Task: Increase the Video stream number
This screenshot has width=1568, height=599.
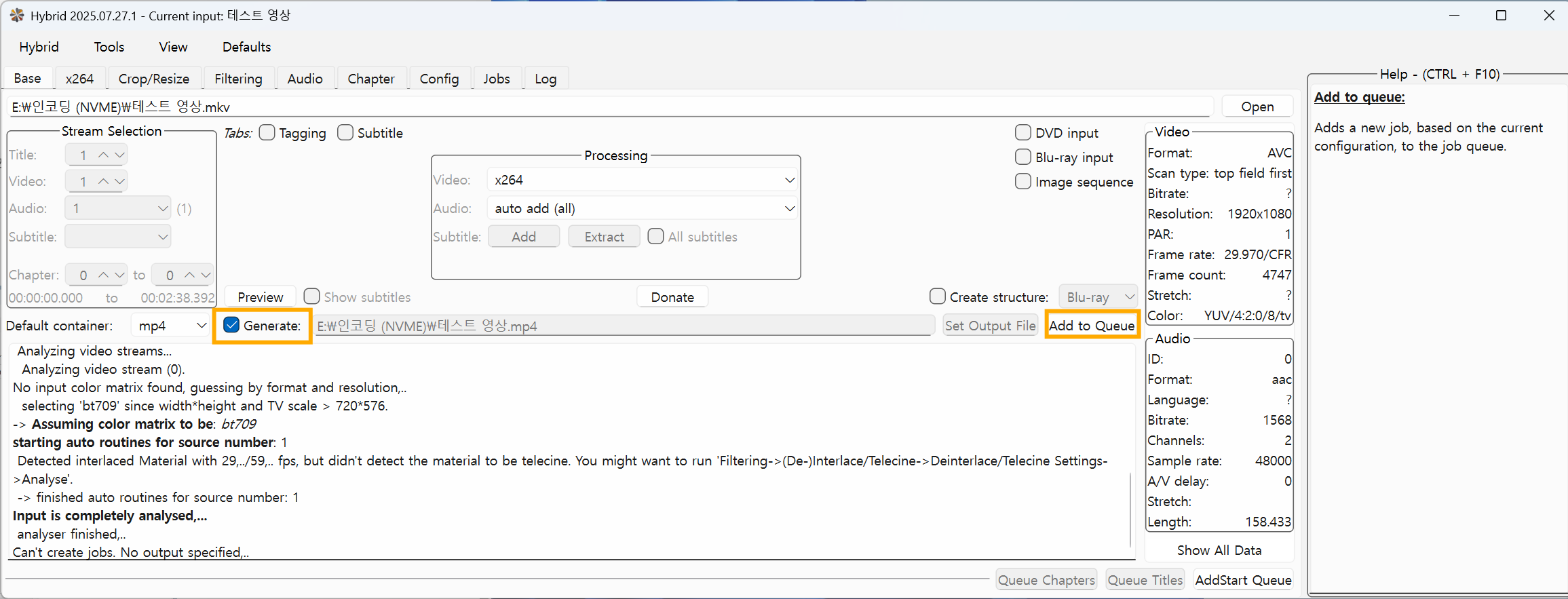Action: tap(104, 181)
